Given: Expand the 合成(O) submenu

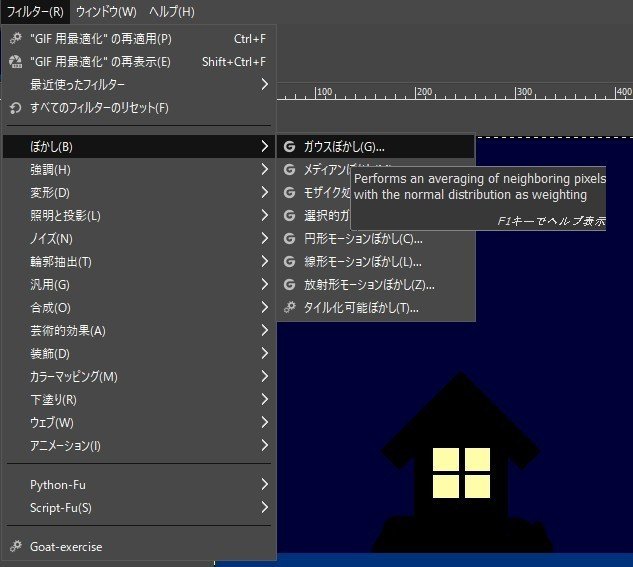Looking at the screenshot, I should coord(139,308).
